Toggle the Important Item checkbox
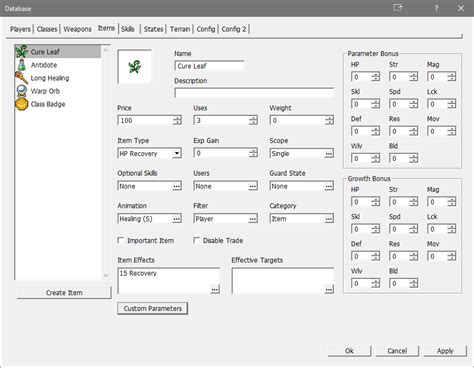 tap(121, 240)
